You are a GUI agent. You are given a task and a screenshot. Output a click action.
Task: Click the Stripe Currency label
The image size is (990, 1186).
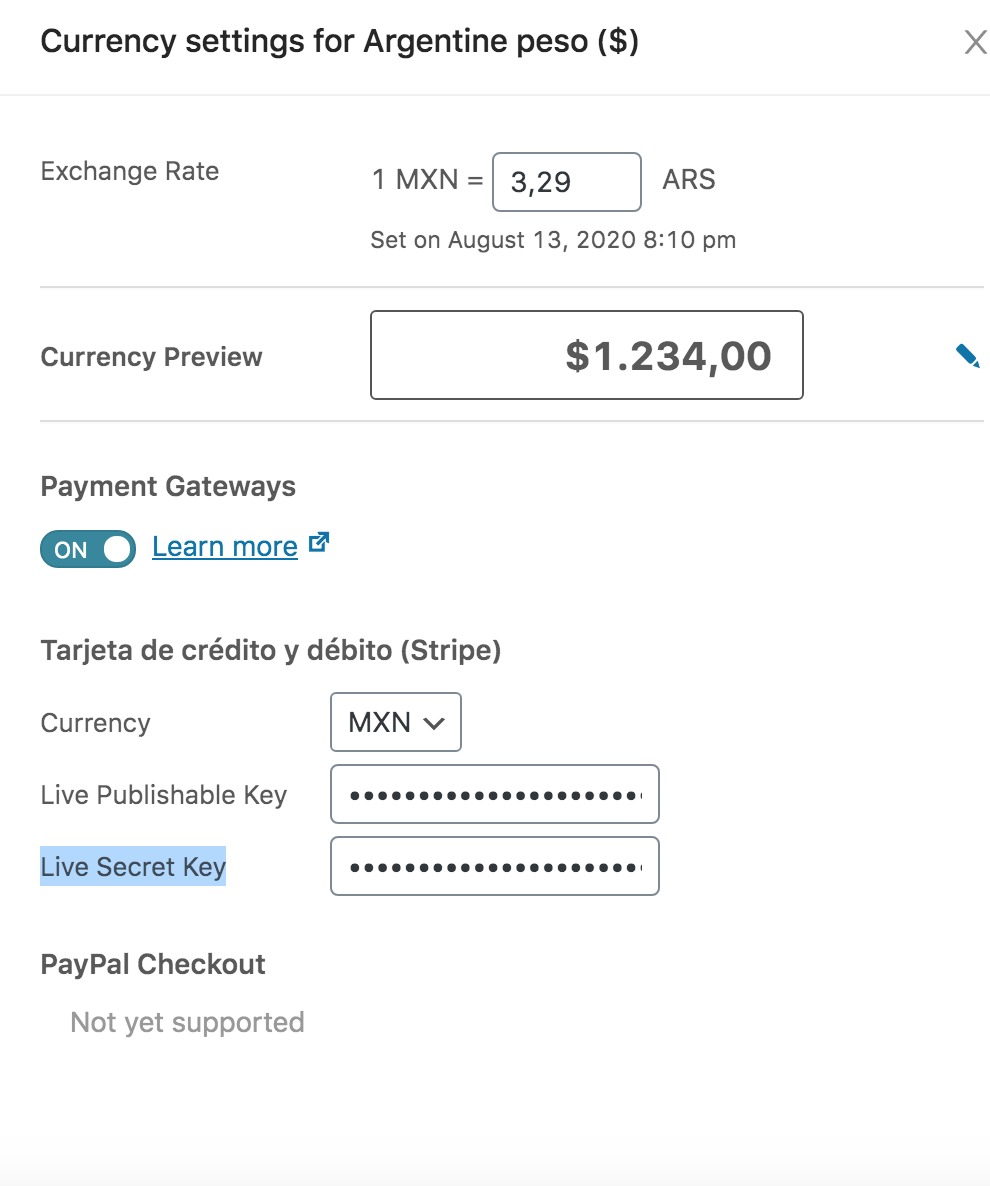coord(95,723)
